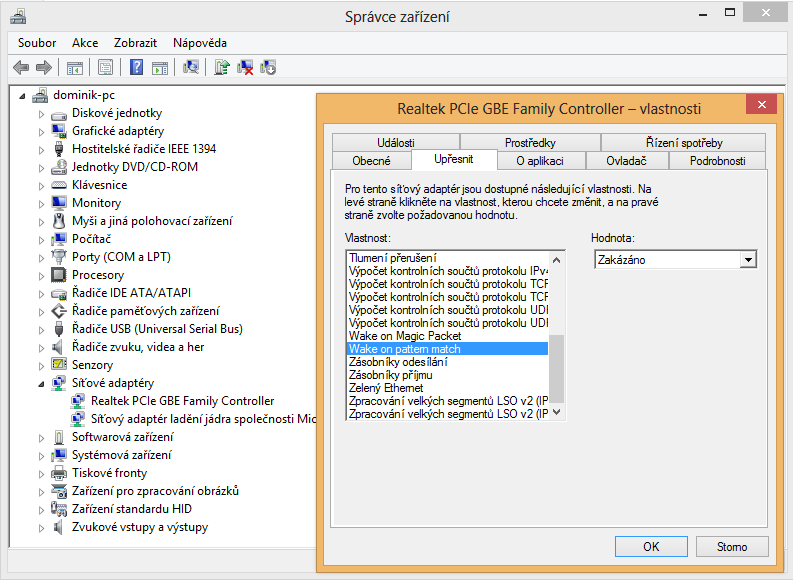Click the back arrow in the toolbar
The image size is (793, 580).
21,67
